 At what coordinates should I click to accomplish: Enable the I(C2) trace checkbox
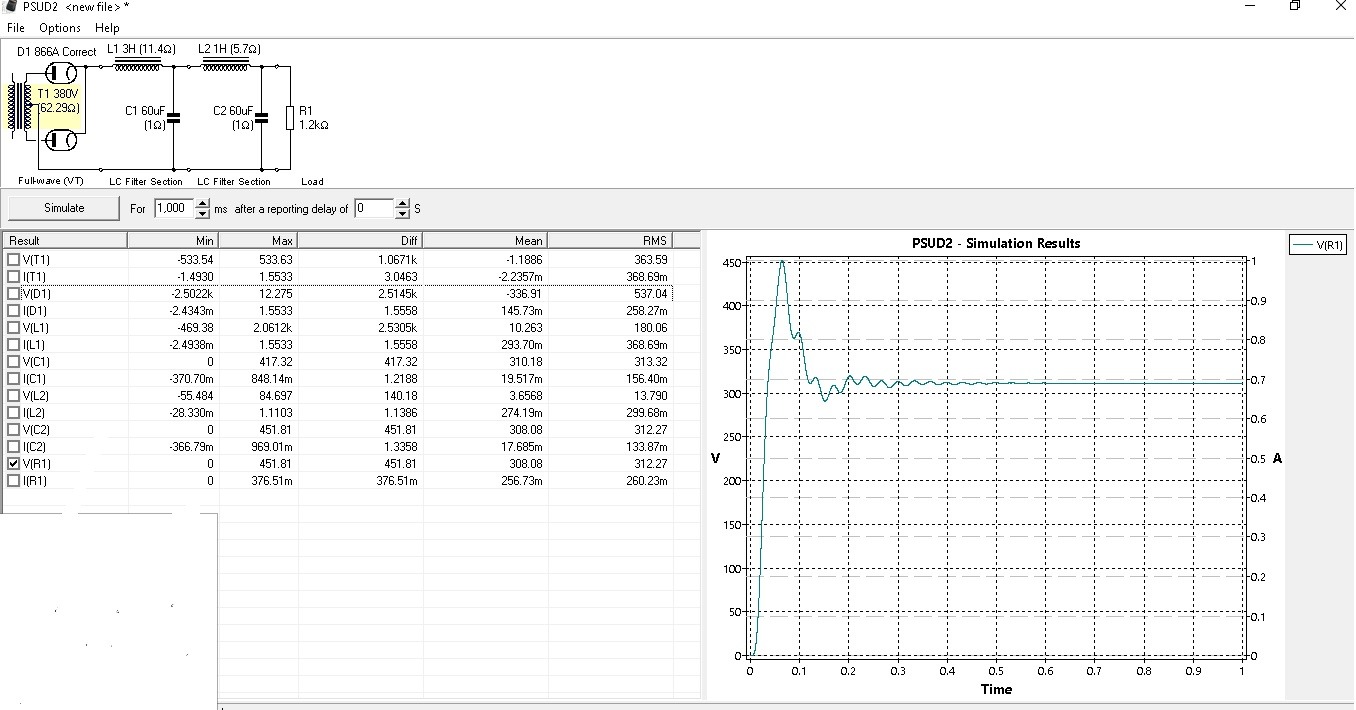tap(13, 446)
